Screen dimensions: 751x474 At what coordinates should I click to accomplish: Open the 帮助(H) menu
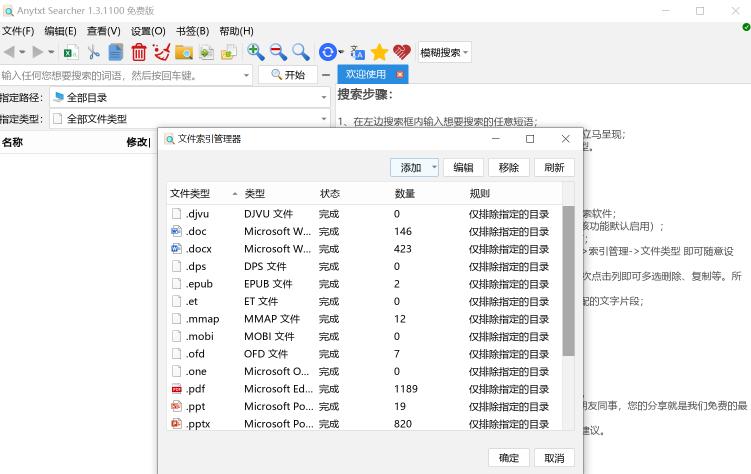click(x=236, y=31)
